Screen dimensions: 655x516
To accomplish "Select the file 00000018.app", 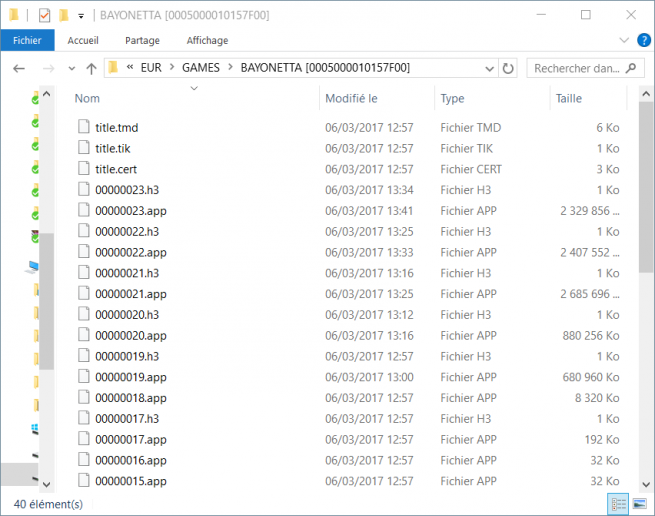I will [x=131, y=398].
